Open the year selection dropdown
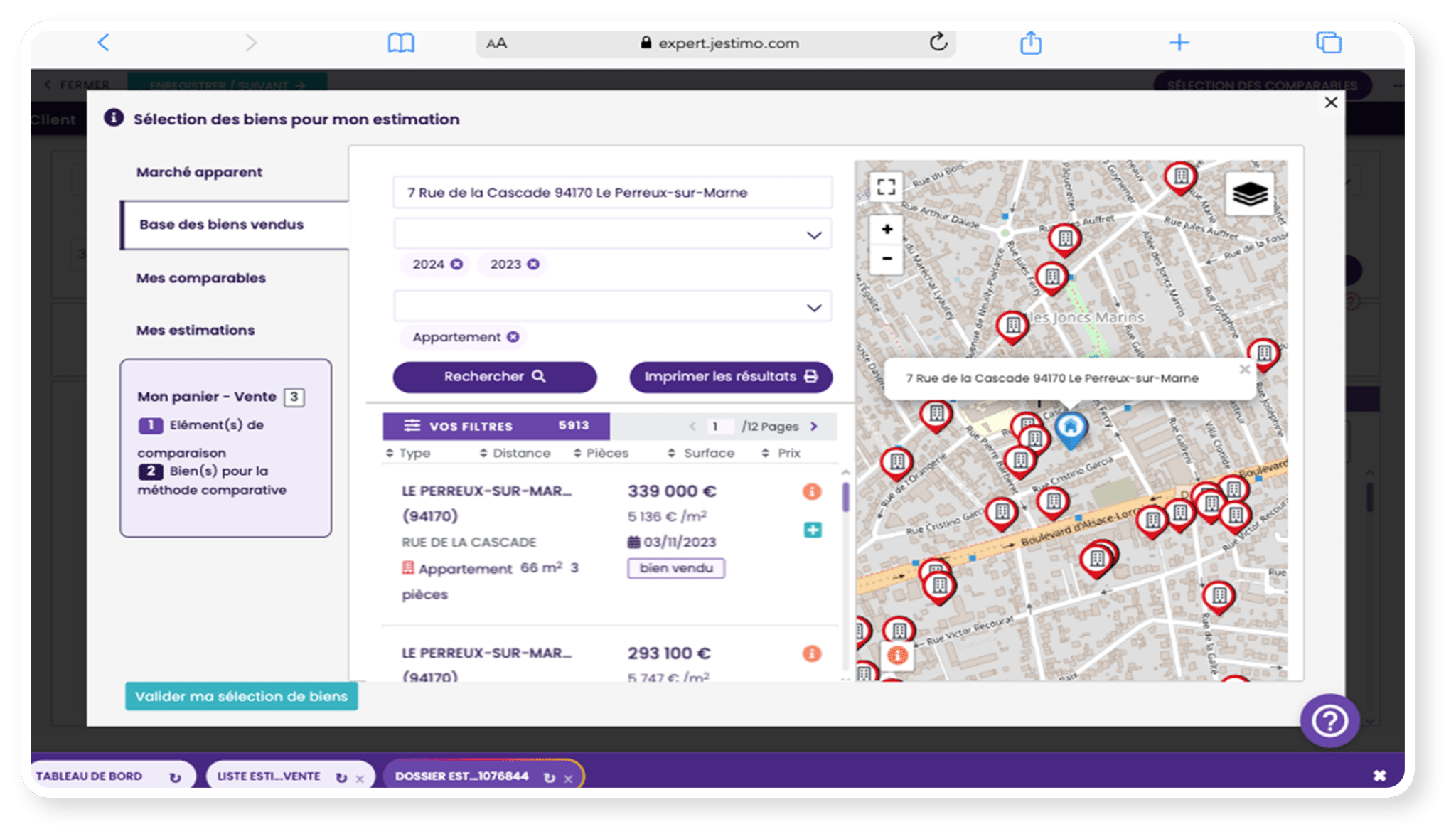This screenshot has width=1456, height=839. pyautogui.click(x=813, y=234)
